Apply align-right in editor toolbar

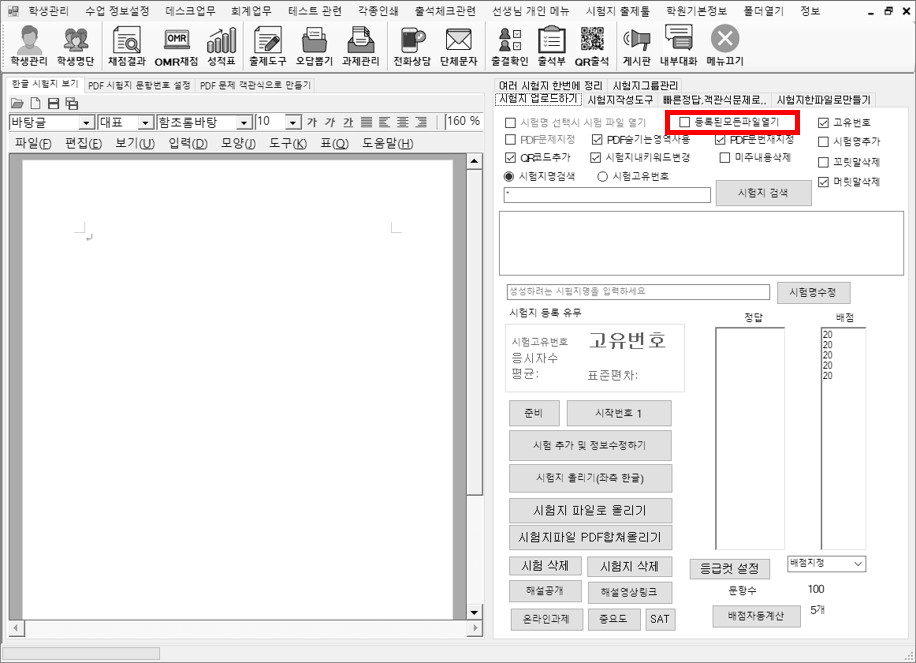(x=421, y=122)
